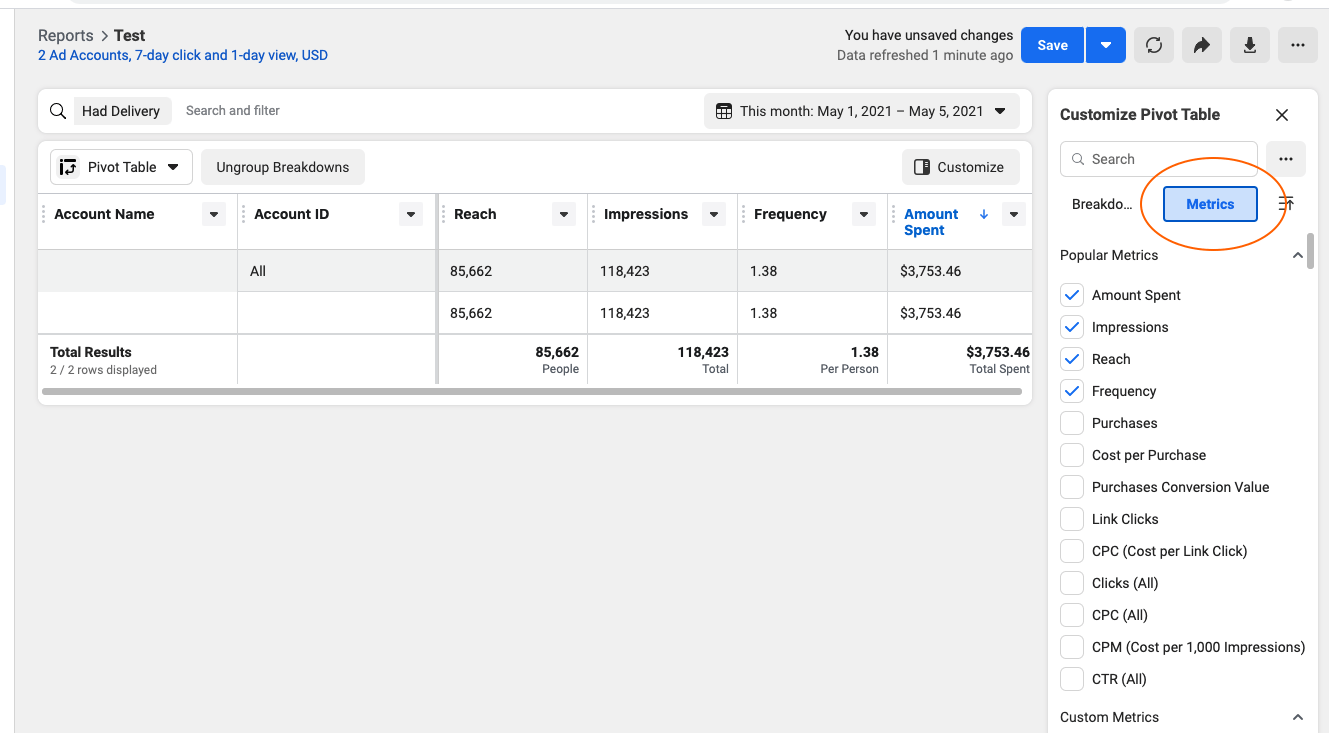This screenshot has width=1329, height=733.
Task: Download the report
Action: coord(1249,45)
